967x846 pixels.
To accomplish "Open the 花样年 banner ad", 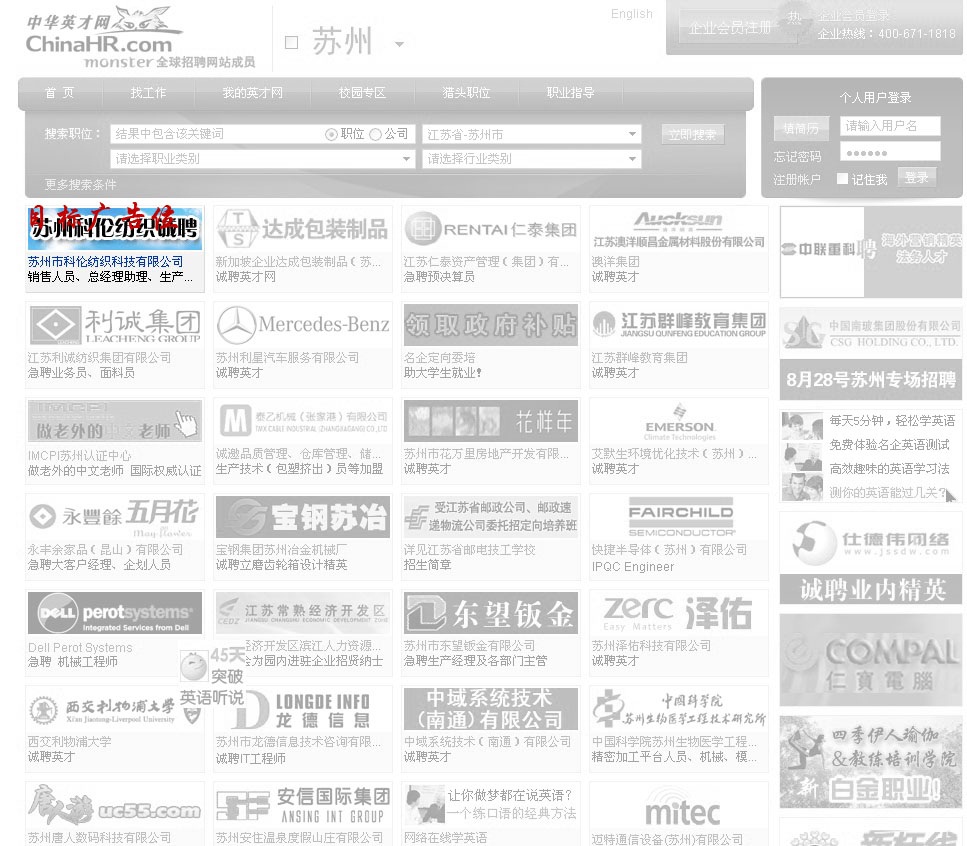I will pos(491,421).
